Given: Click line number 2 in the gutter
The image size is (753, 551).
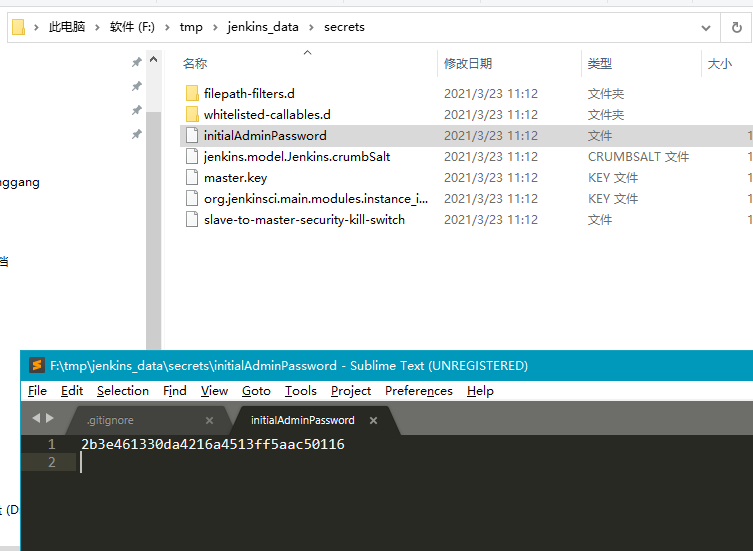Looking at the screenshot, I should point(51,462).
